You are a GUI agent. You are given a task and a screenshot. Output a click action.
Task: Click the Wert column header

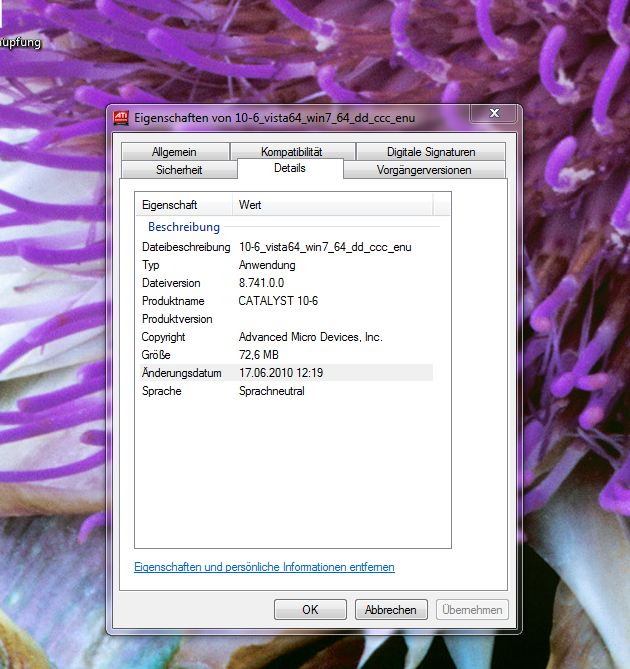(x=333, y=205)
